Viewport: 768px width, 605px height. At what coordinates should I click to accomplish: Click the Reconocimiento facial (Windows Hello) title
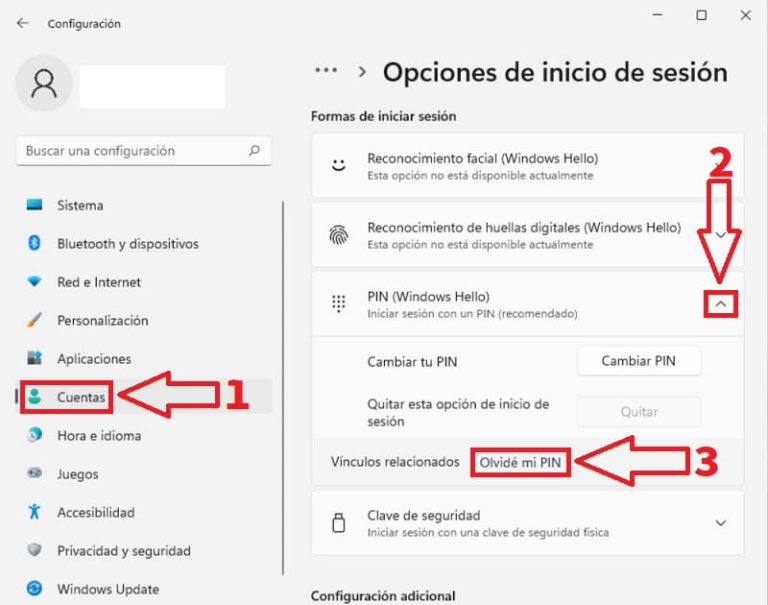(482, 158)
